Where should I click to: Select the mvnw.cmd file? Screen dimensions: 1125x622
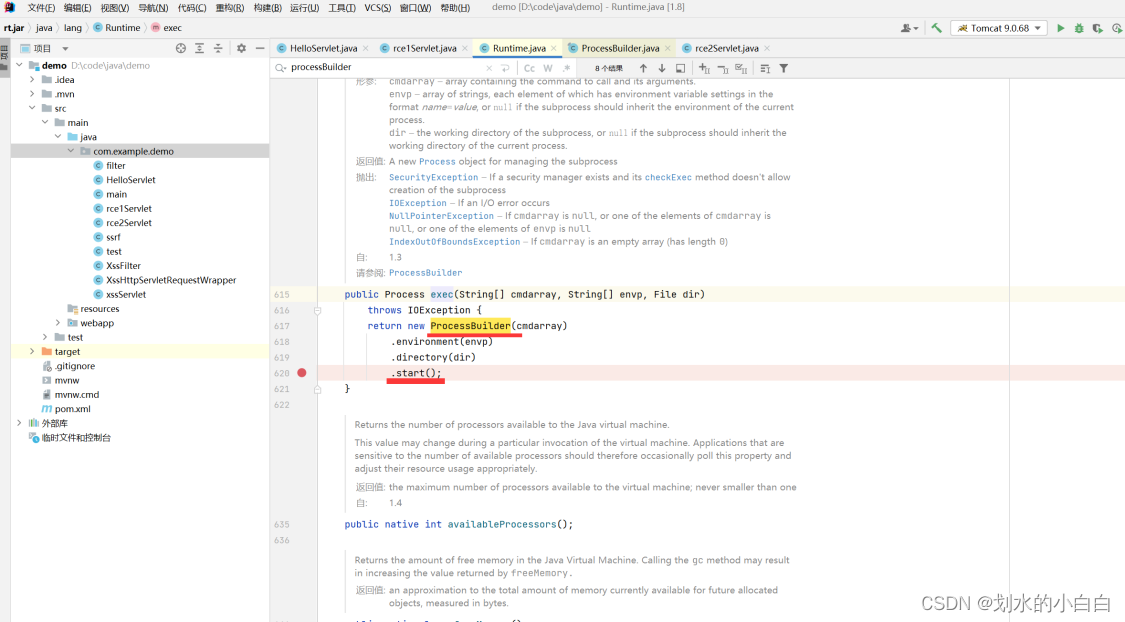coord(77,395)
